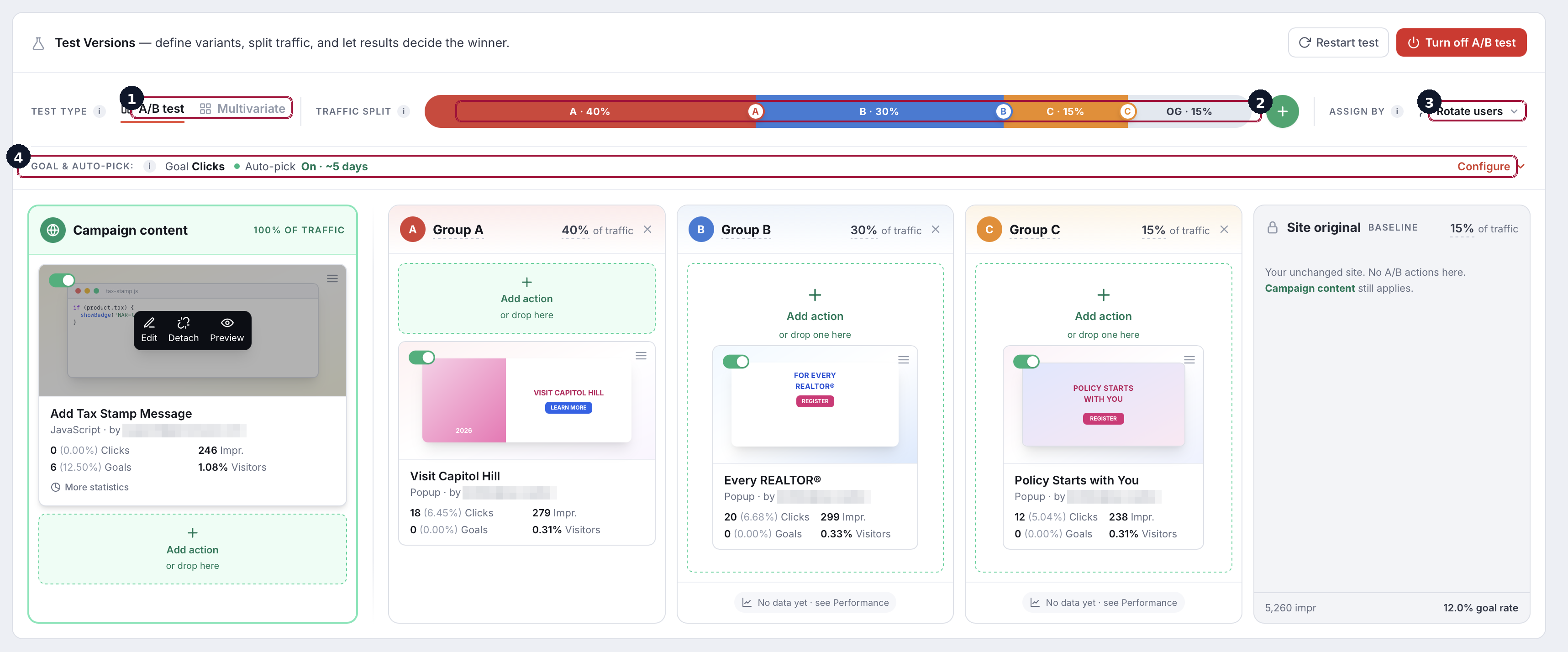Switch to the Multivariate tab
The width and height of the screenshot is (1568, 652).
(242, 109)
